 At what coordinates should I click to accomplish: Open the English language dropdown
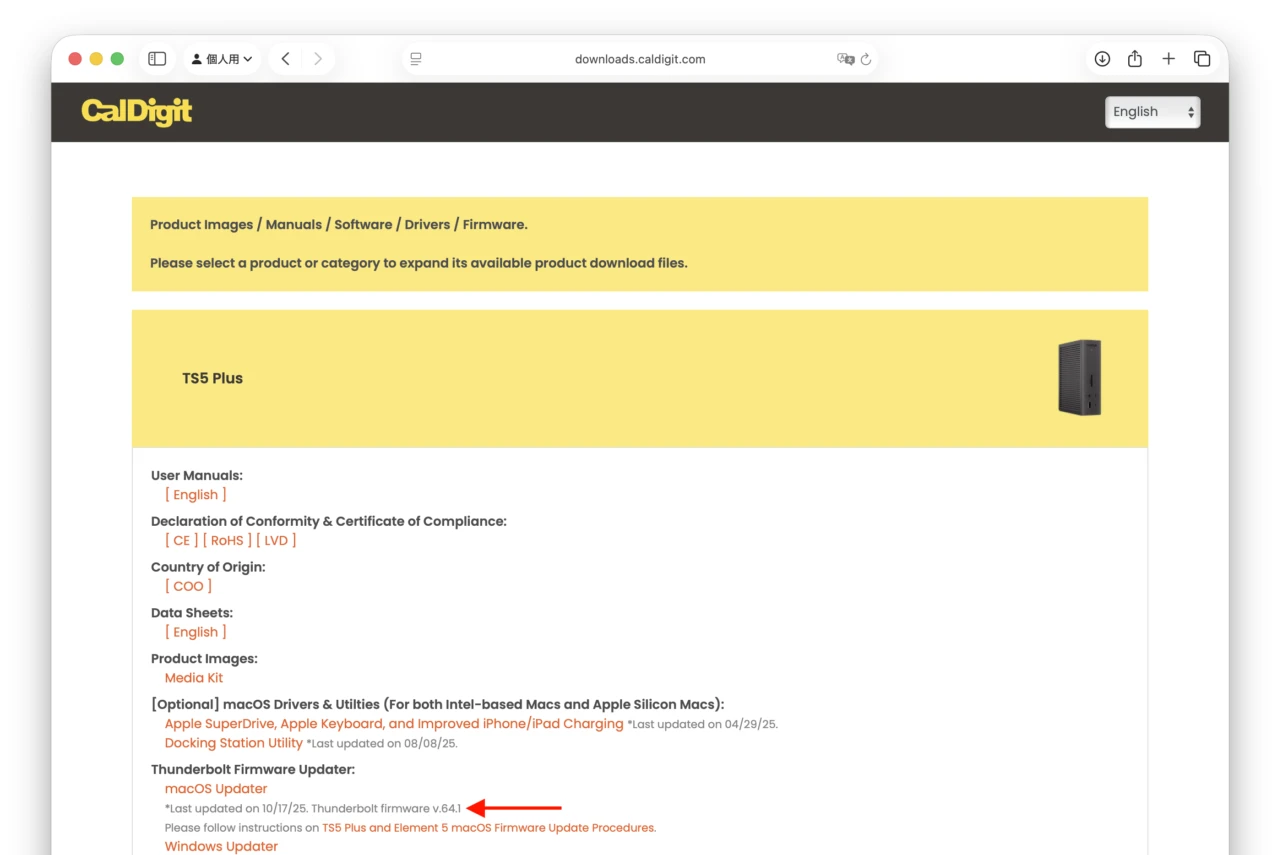click(1152, 112)
